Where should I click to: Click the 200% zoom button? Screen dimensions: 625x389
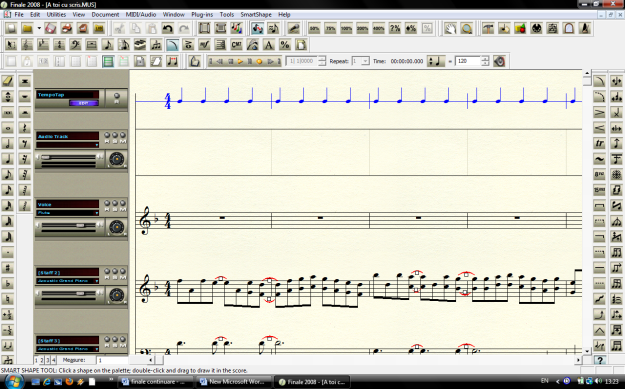[362, 28]
